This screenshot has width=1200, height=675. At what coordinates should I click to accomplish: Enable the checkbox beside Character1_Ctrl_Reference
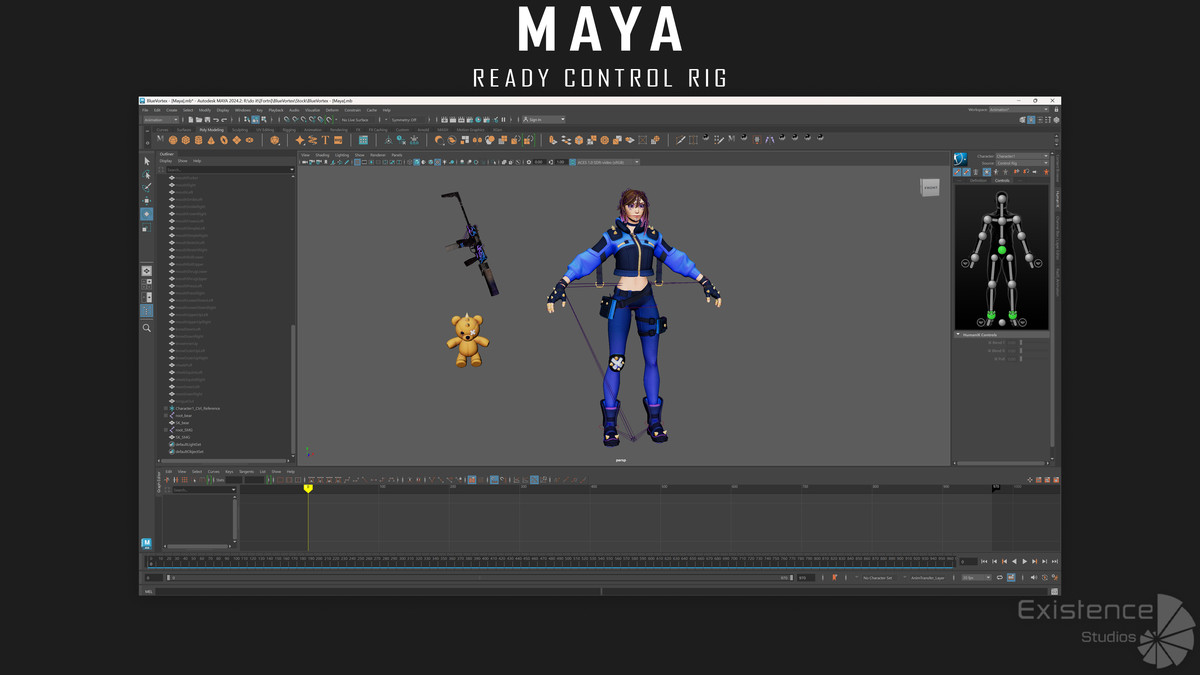[165, 408]
